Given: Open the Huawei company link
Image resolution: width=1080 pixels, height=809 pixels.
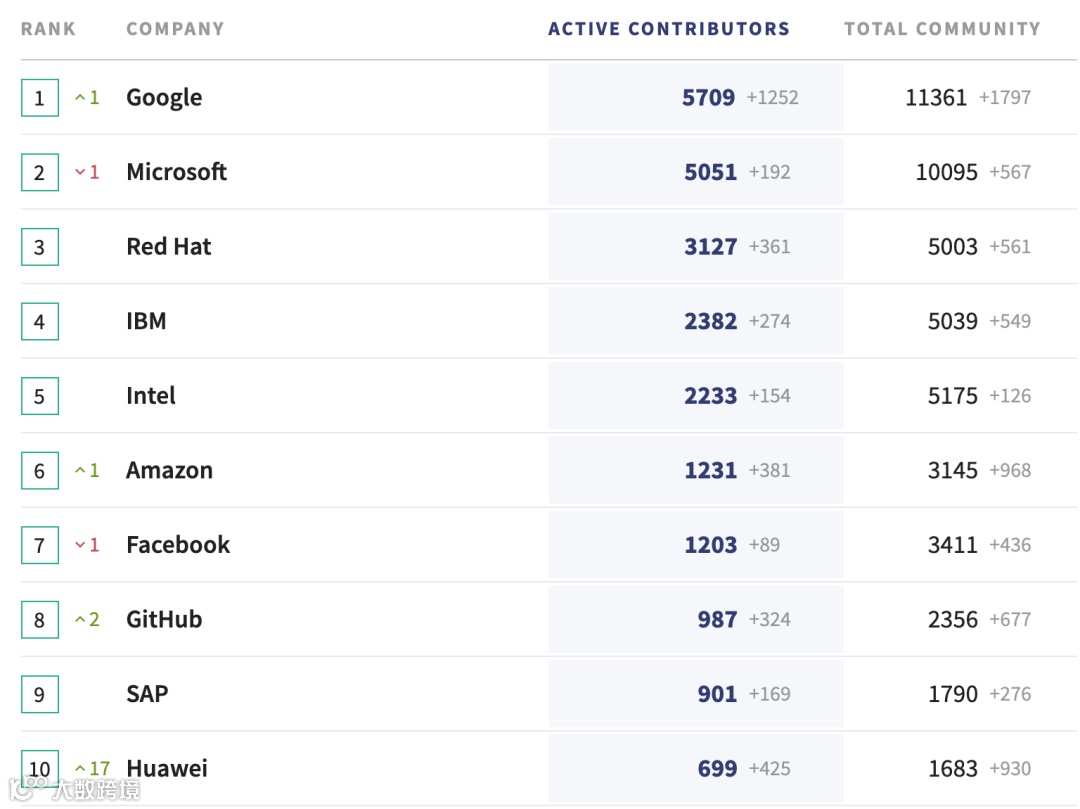Looking at the screenshot, I should click(x=167, y=769).
